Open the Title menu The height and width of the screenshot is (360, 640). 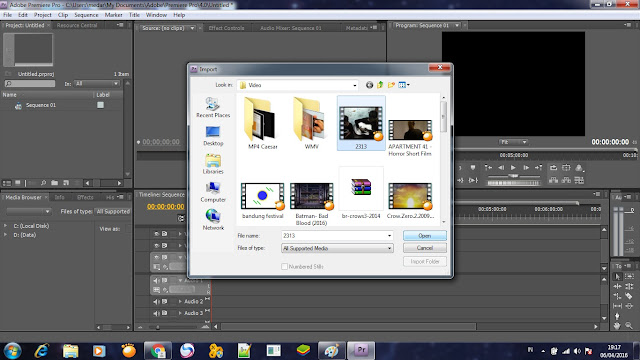click(x=134, y=15)
